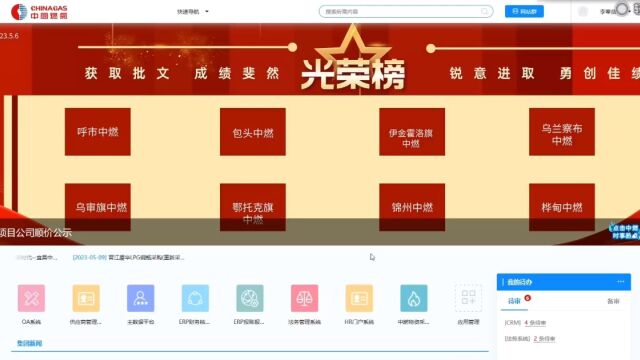640x360 pixels.
Task: Click the blue site group button
Action: tap(524, 11)
